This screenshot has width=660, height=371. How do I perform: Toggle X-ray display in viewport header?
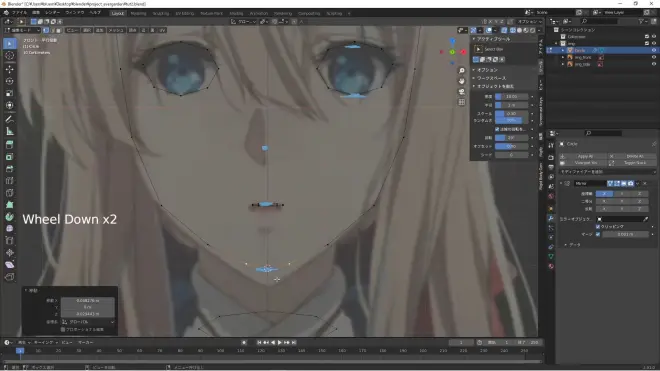click(x=504, y=30)
